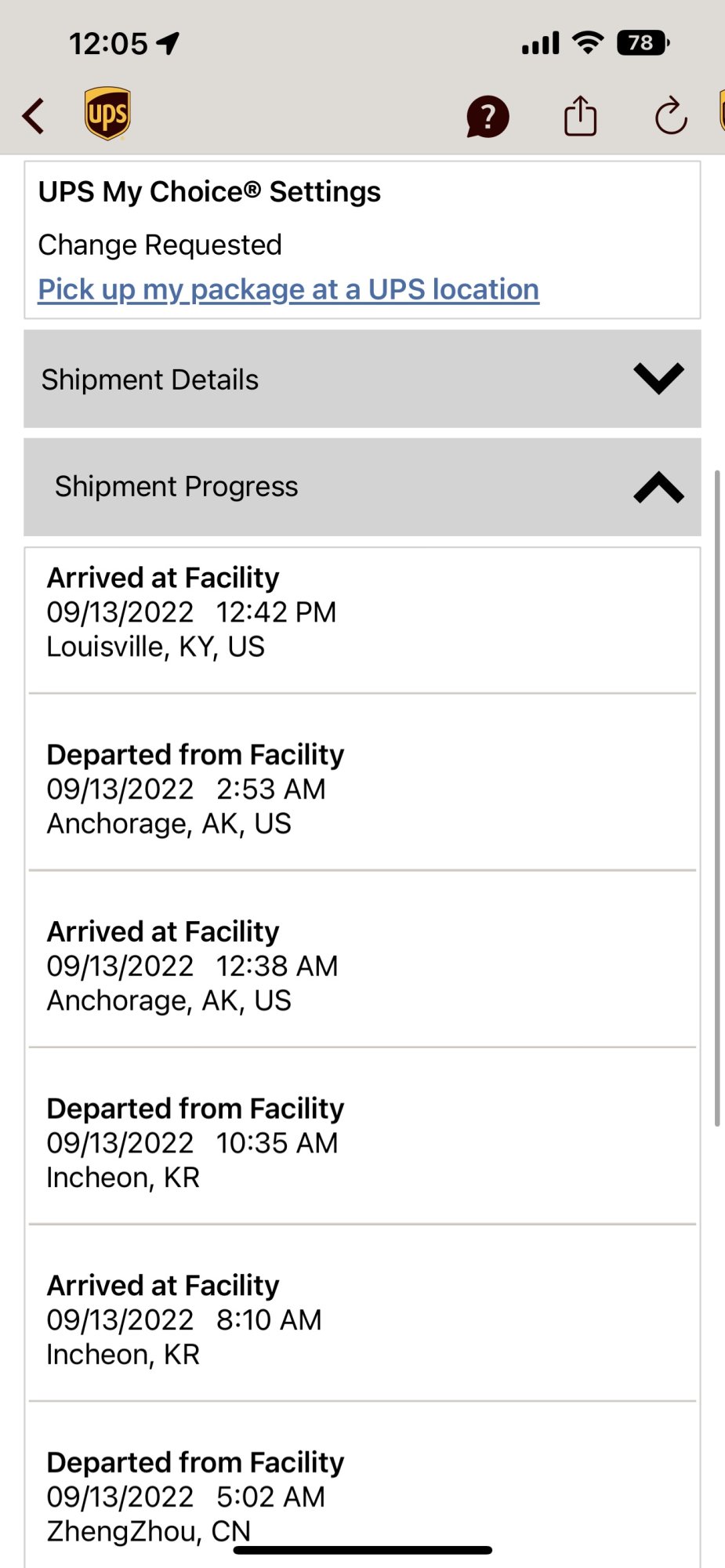The width and height of the screenshot is (725, 1568).
Task: Collapse Shipment Progress chevron
Action: tap(658, 487)
